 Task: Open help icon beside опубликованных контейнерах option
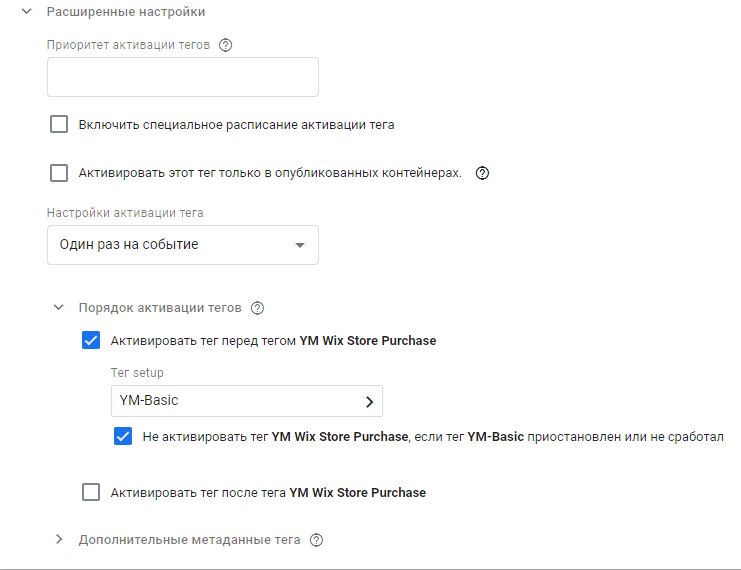[x=482, y=173]
